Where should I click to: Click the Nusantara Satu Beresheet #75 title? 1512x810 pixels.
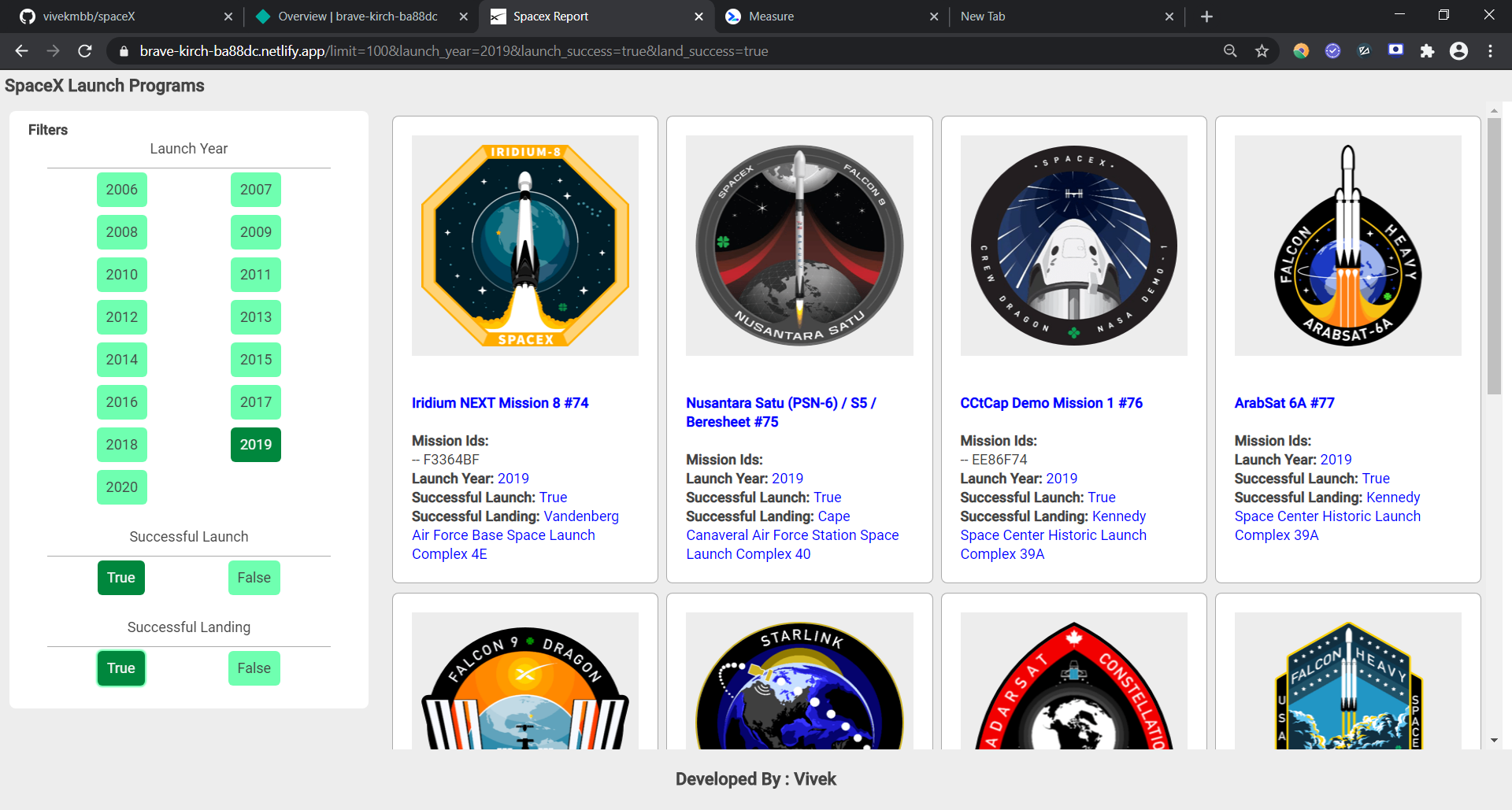click(x=781, y=412)
